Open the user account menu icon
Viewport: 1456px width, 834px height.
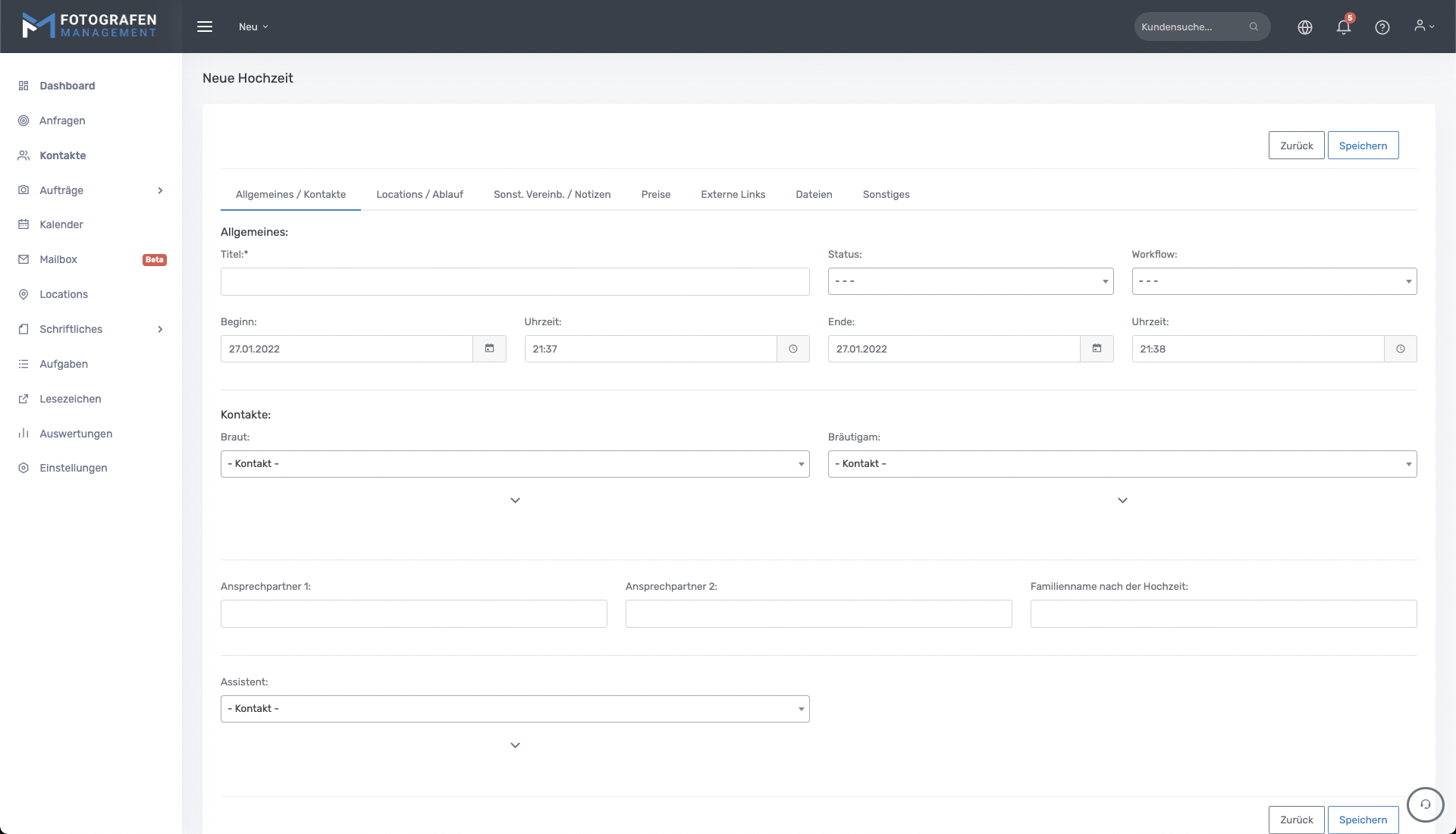(x=1423, y=27)
